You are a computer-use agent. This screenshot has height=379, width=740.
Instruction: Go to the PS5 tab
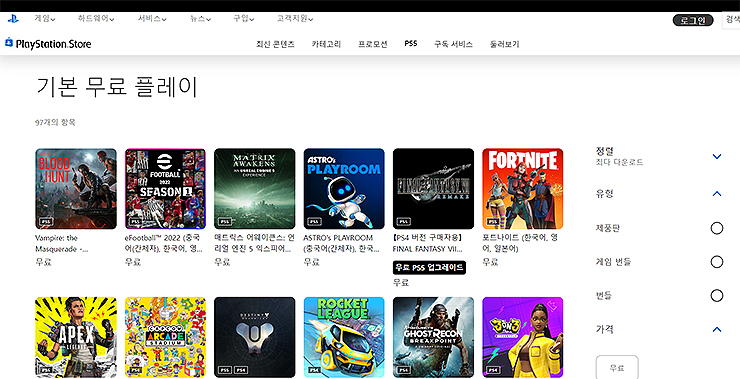coord(411,43)
